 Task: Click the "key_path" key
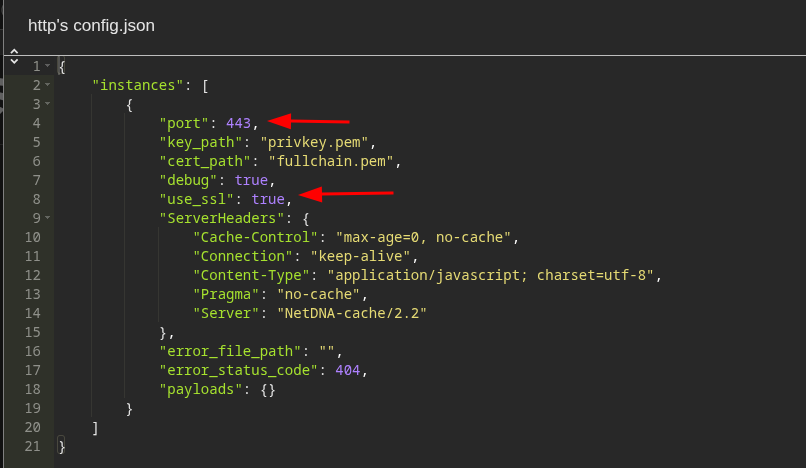tap(201, 142)
